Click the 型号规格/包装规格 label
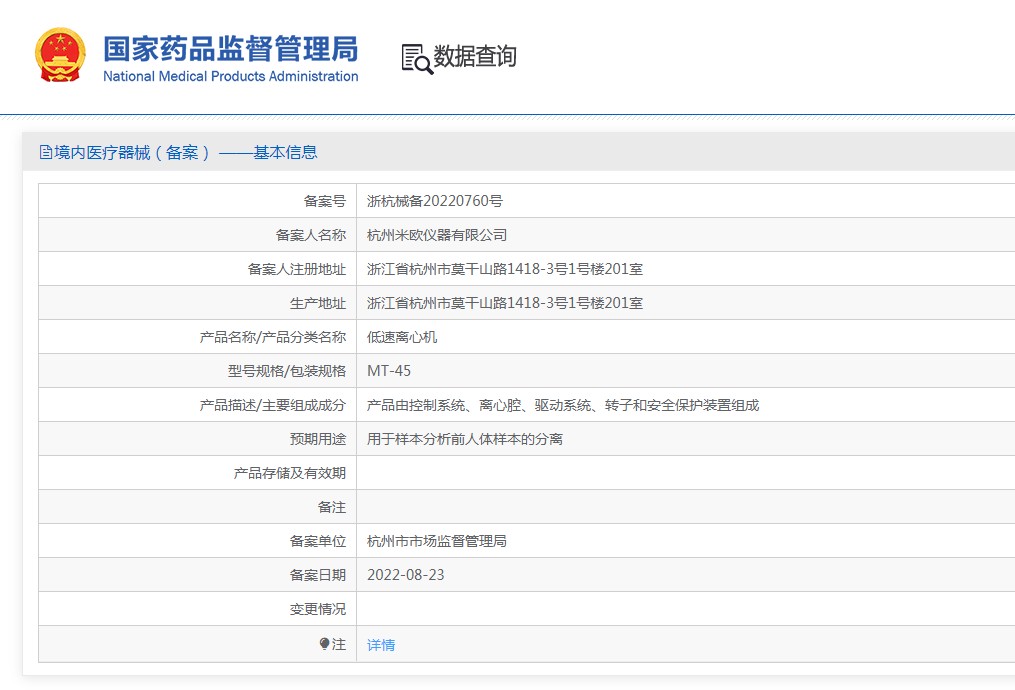Viewport: 1015px width, 690px height. pos(287,371)
